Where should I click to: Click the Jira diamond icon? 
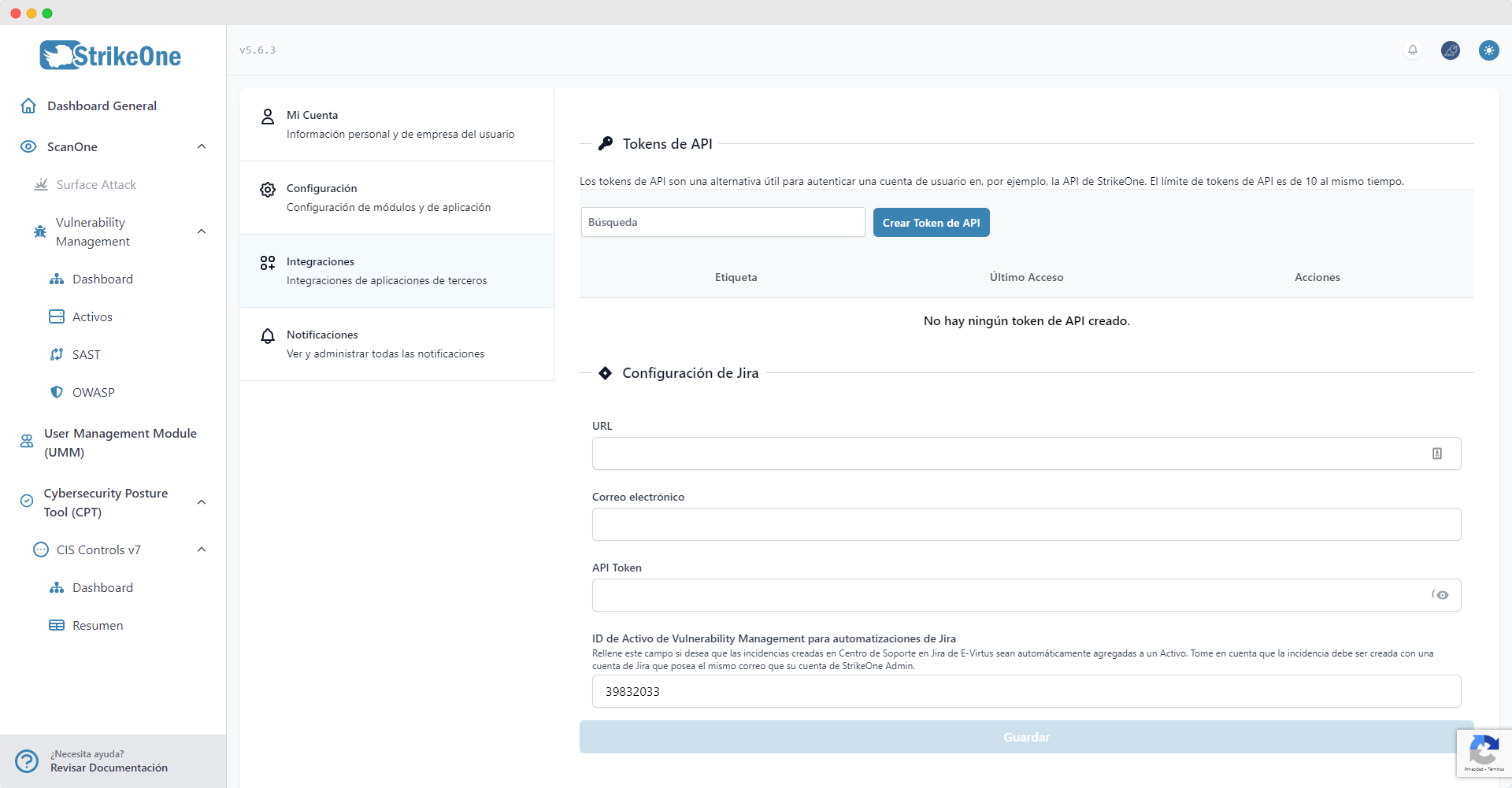605,373
